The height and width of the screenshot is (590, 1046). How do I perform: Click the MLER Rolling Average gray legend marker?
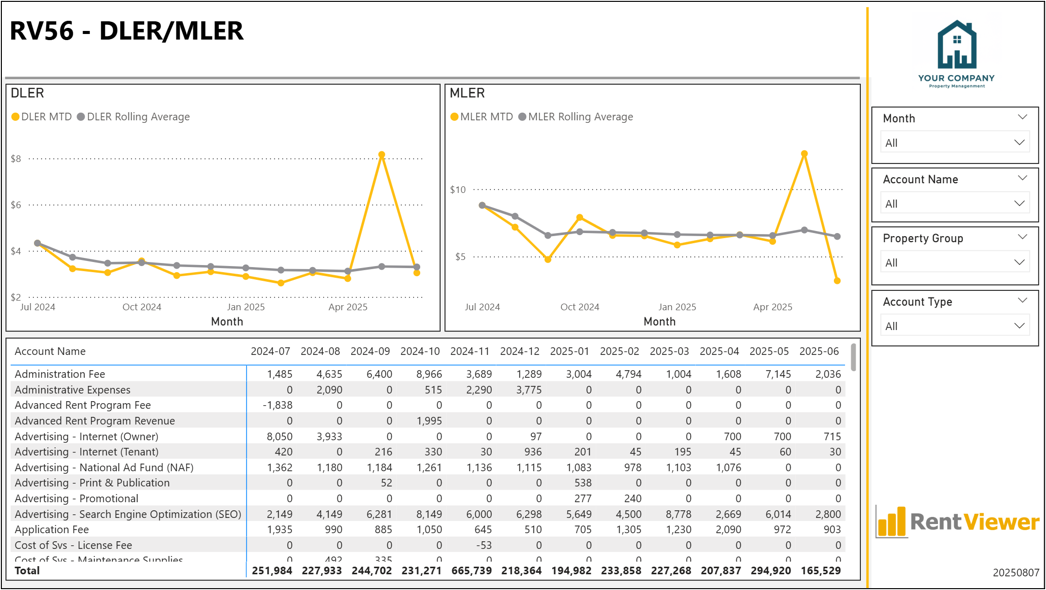522,117
